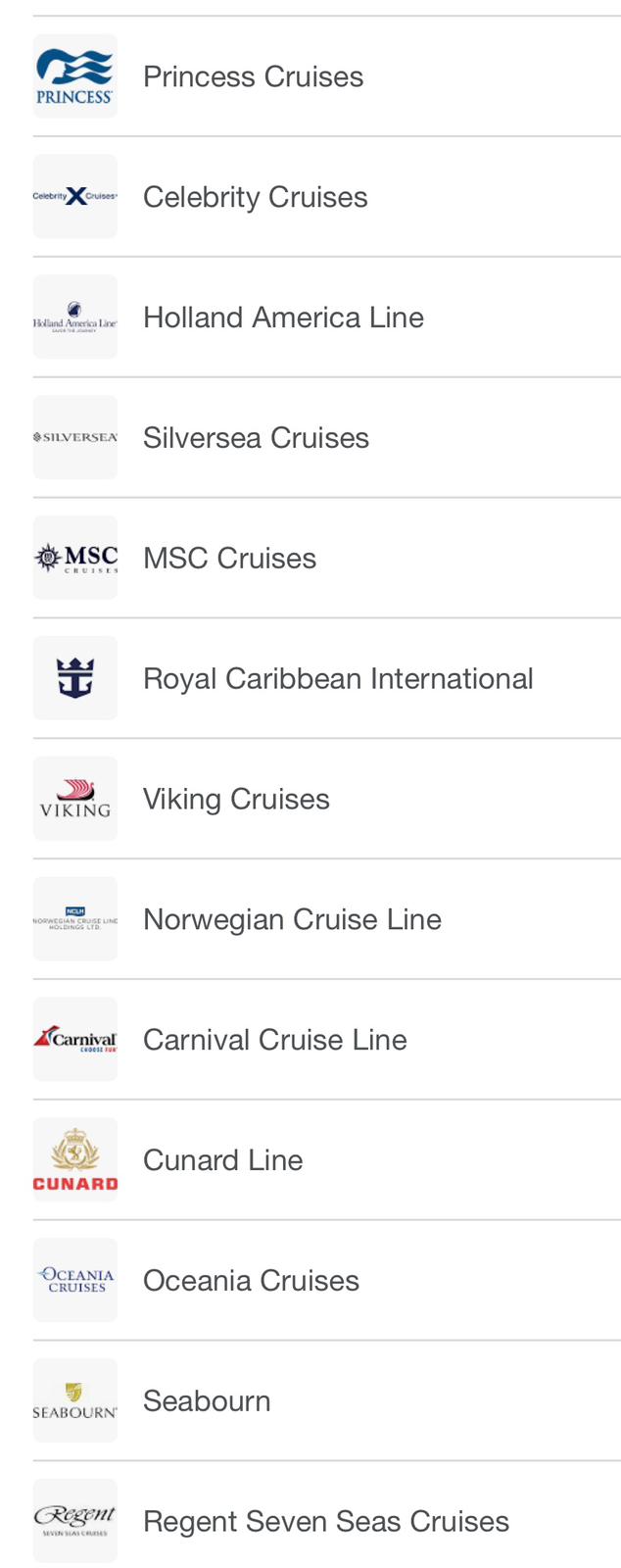Image resolution: width=621 pixels, height=1568 pixels.
Task: Click the Holland America Line logo
Action: point(75,318)
